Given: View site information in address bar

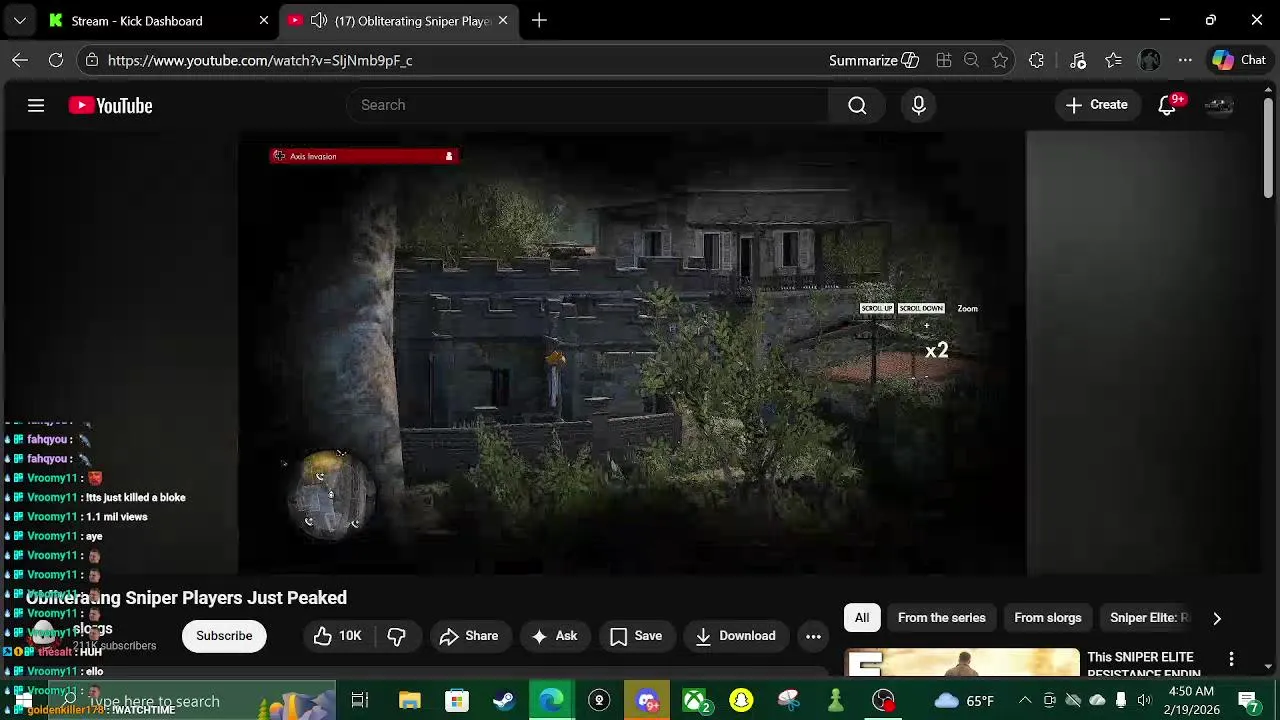Looking at the screenshot, I should [x=92, y=60].
